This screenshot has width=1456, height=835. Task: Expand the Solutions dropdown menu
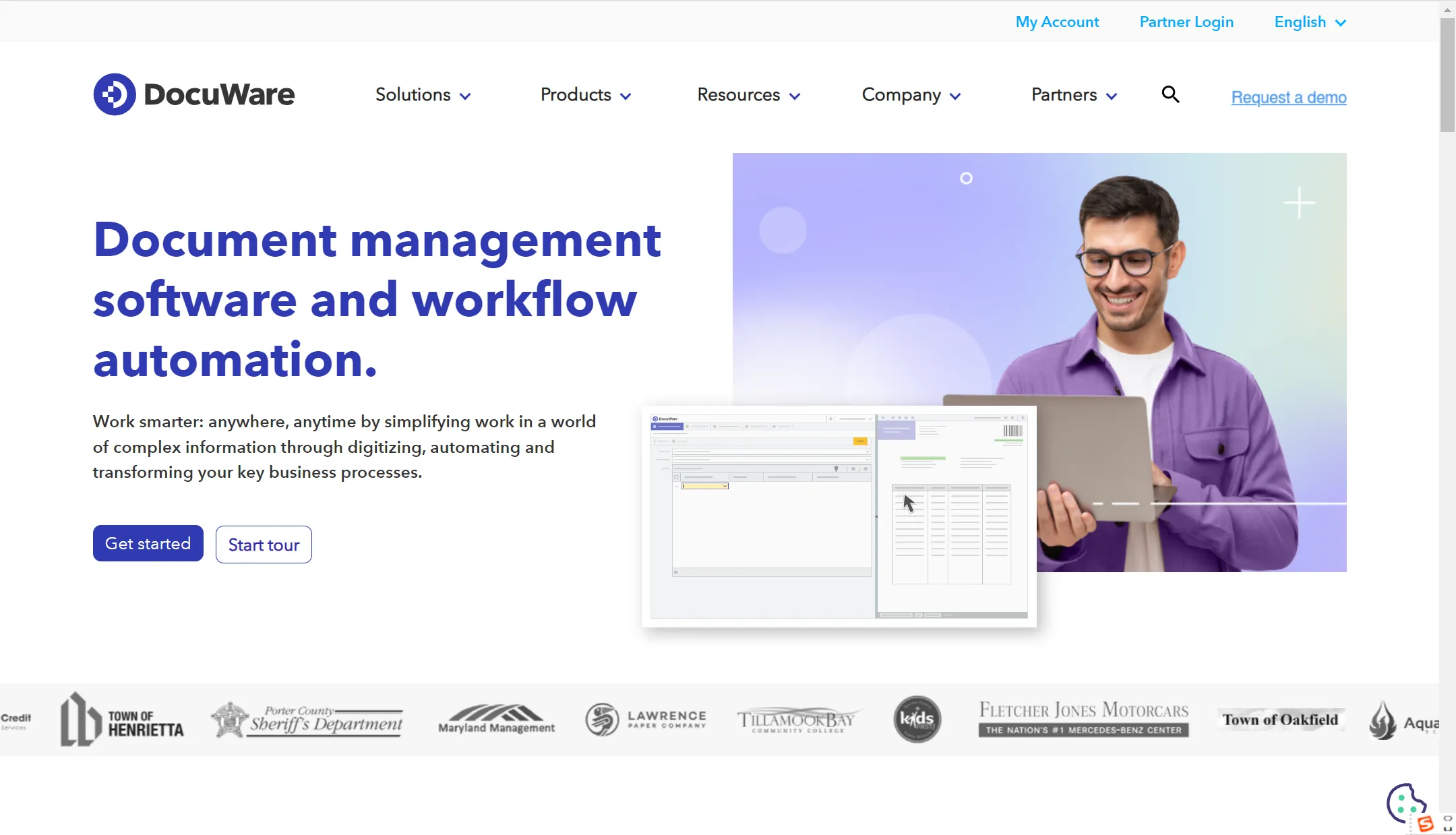pos(423,95)
